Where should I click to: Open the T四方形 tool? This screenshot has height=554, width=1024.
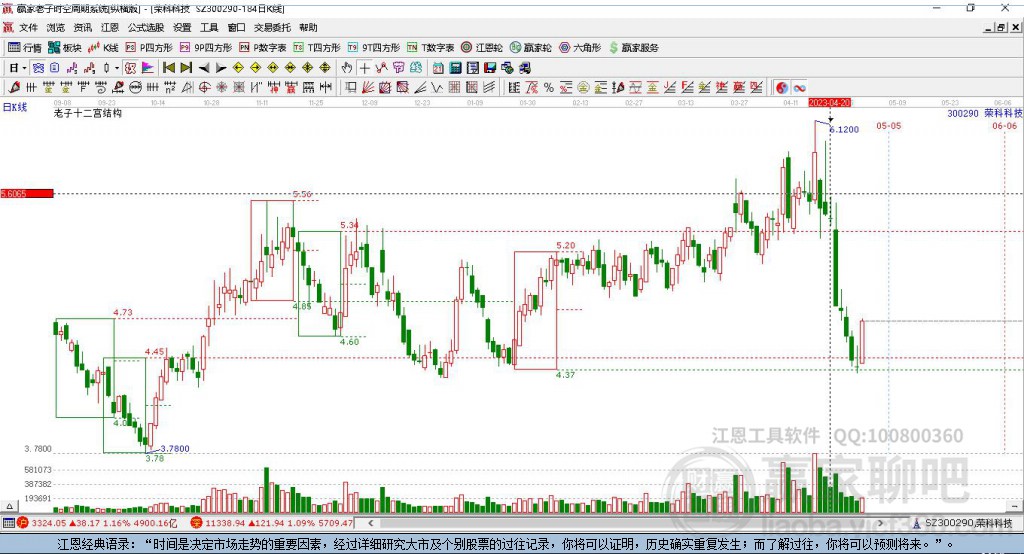(317, 48)
